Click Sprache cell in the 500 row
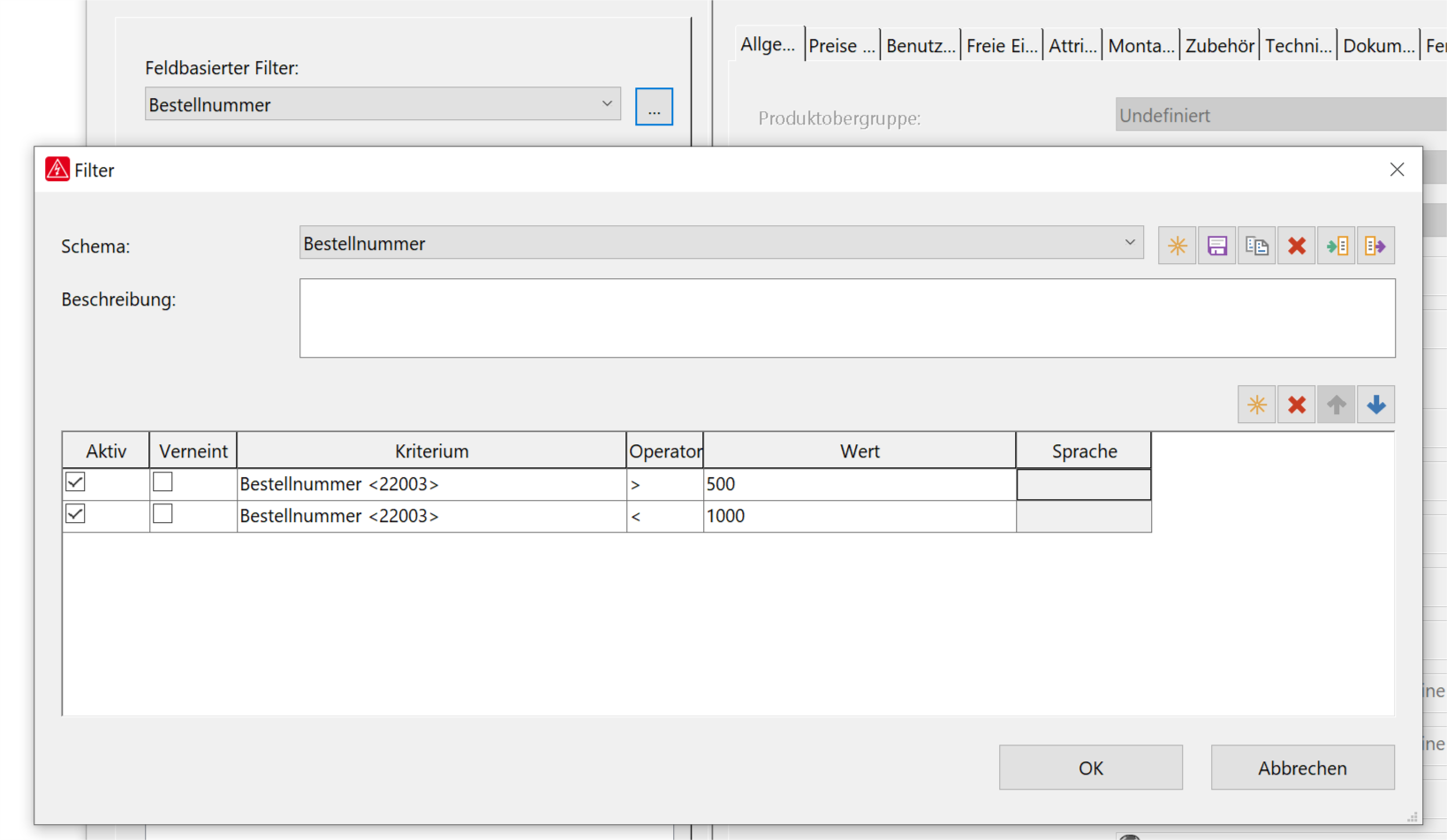The height and width of the screenshot is (840, 1447). pos(1084,484)
